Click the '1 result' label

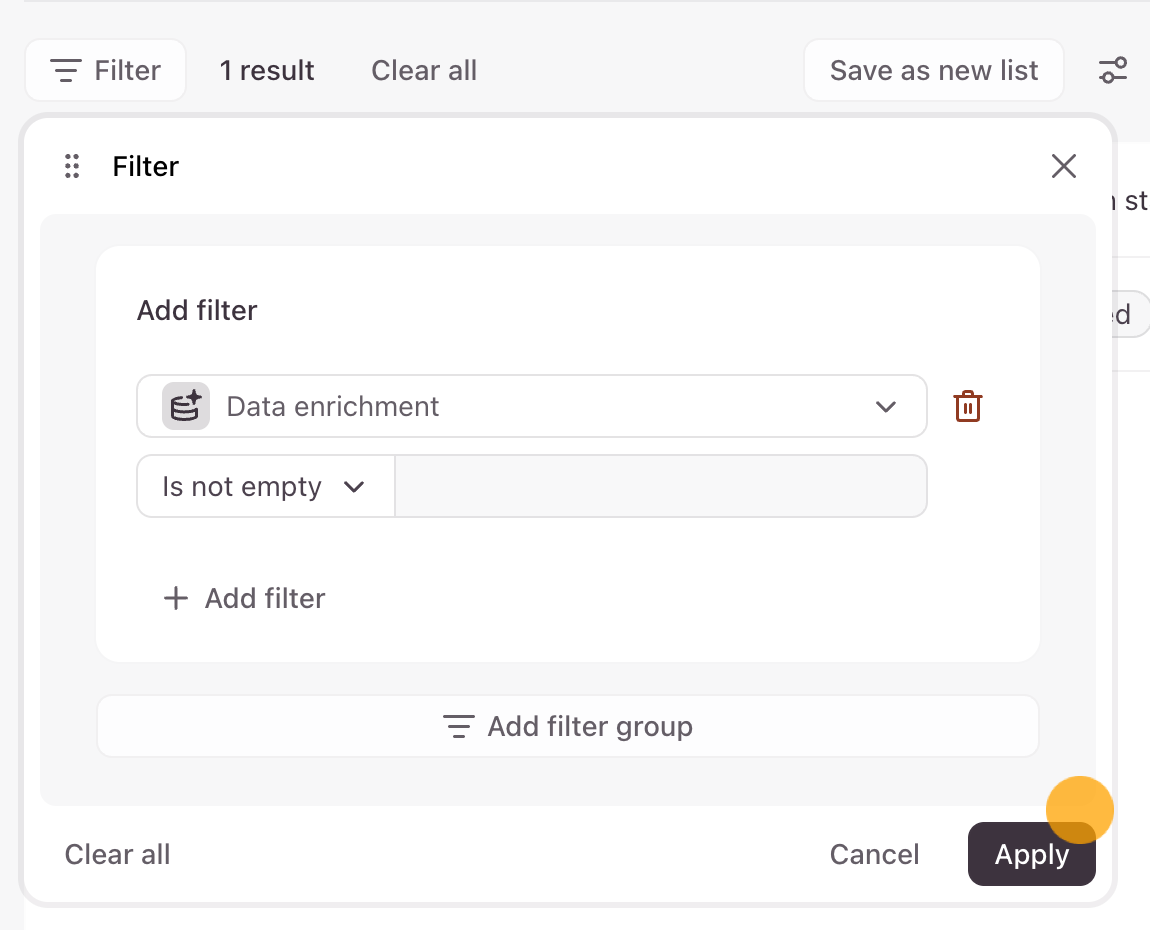tap(267, 71)
